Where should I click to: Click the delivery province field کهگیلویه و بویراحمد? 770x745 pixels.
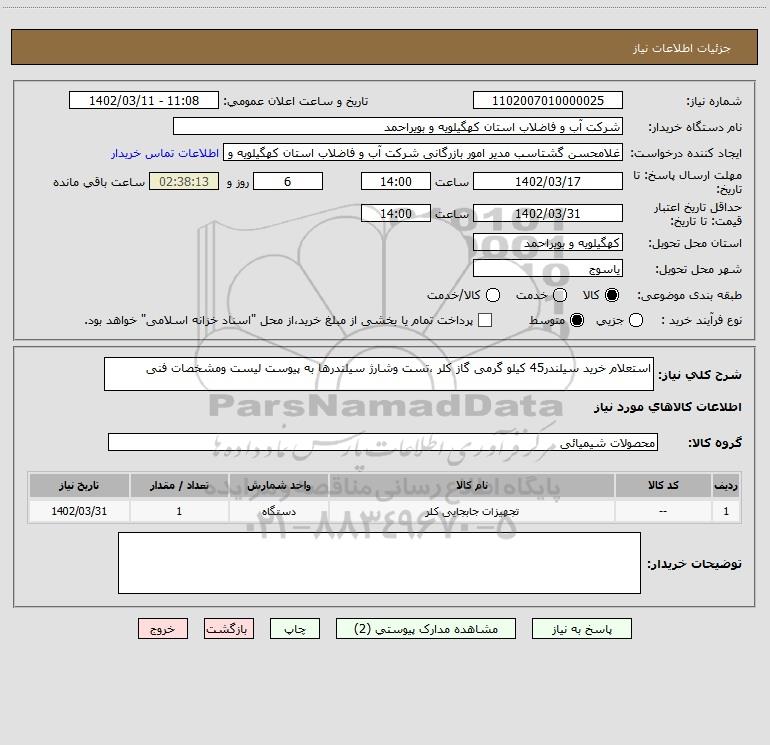(548, 242)
